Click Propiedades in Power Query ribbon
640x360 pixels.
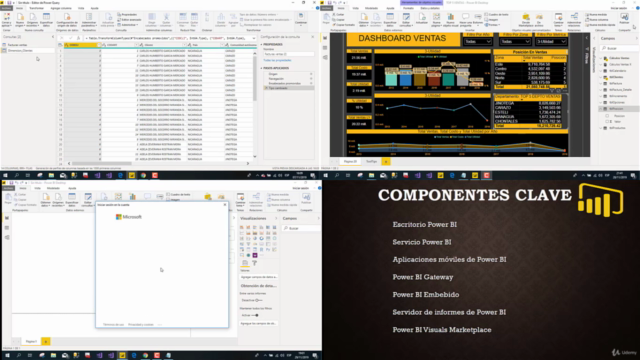(127, 15)
